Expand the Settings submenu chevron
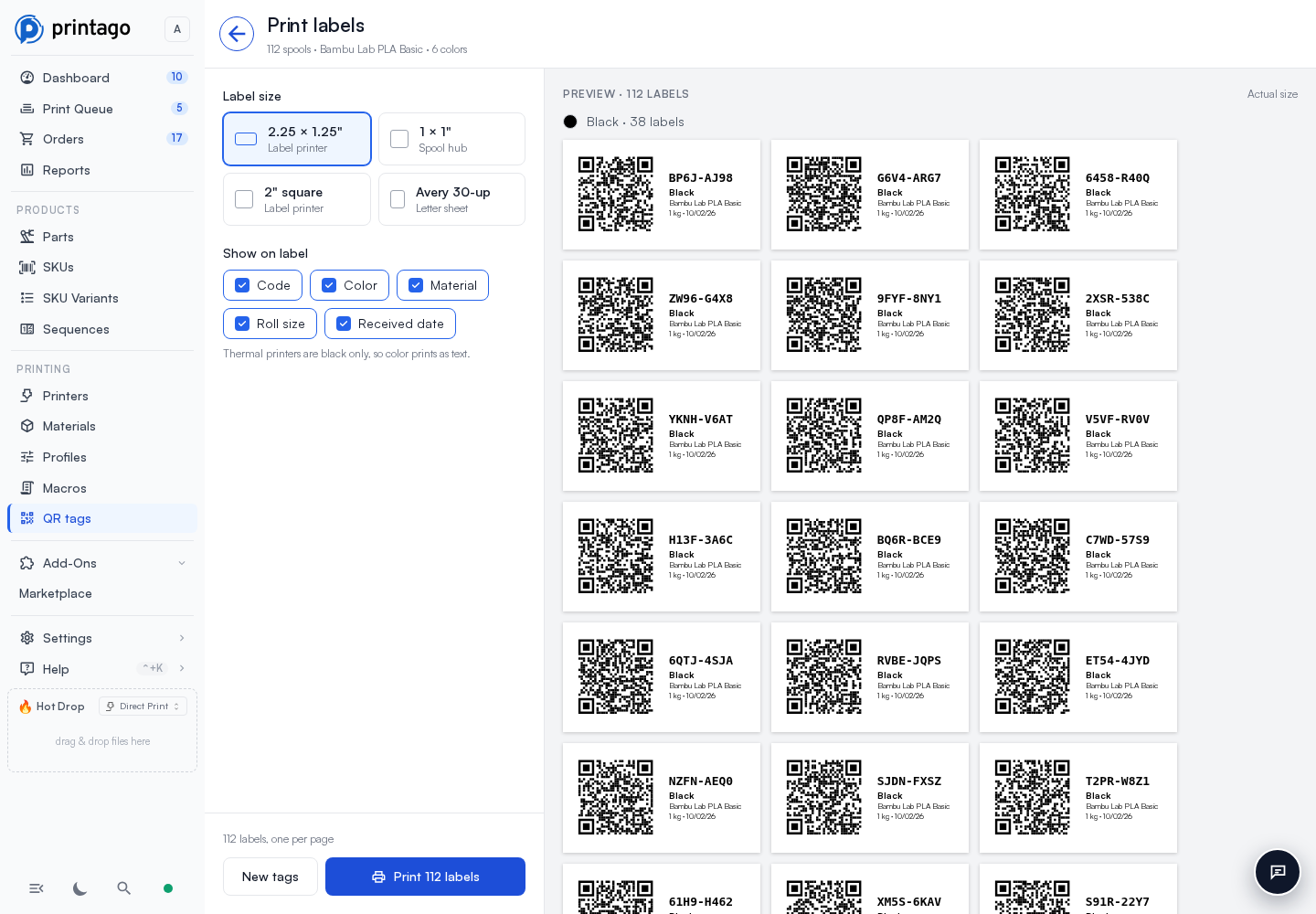This screenshot has height=914, width=1316. click(182, 638)
